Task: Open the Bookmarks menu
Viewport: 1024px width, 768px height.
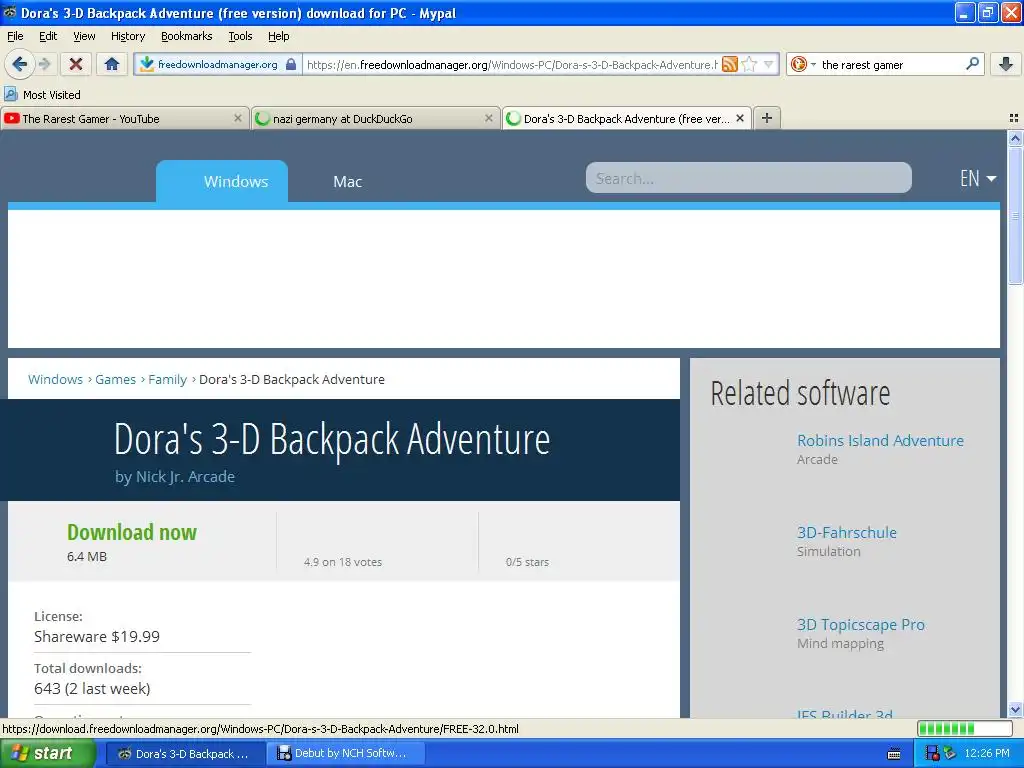Action: point(186,36)
